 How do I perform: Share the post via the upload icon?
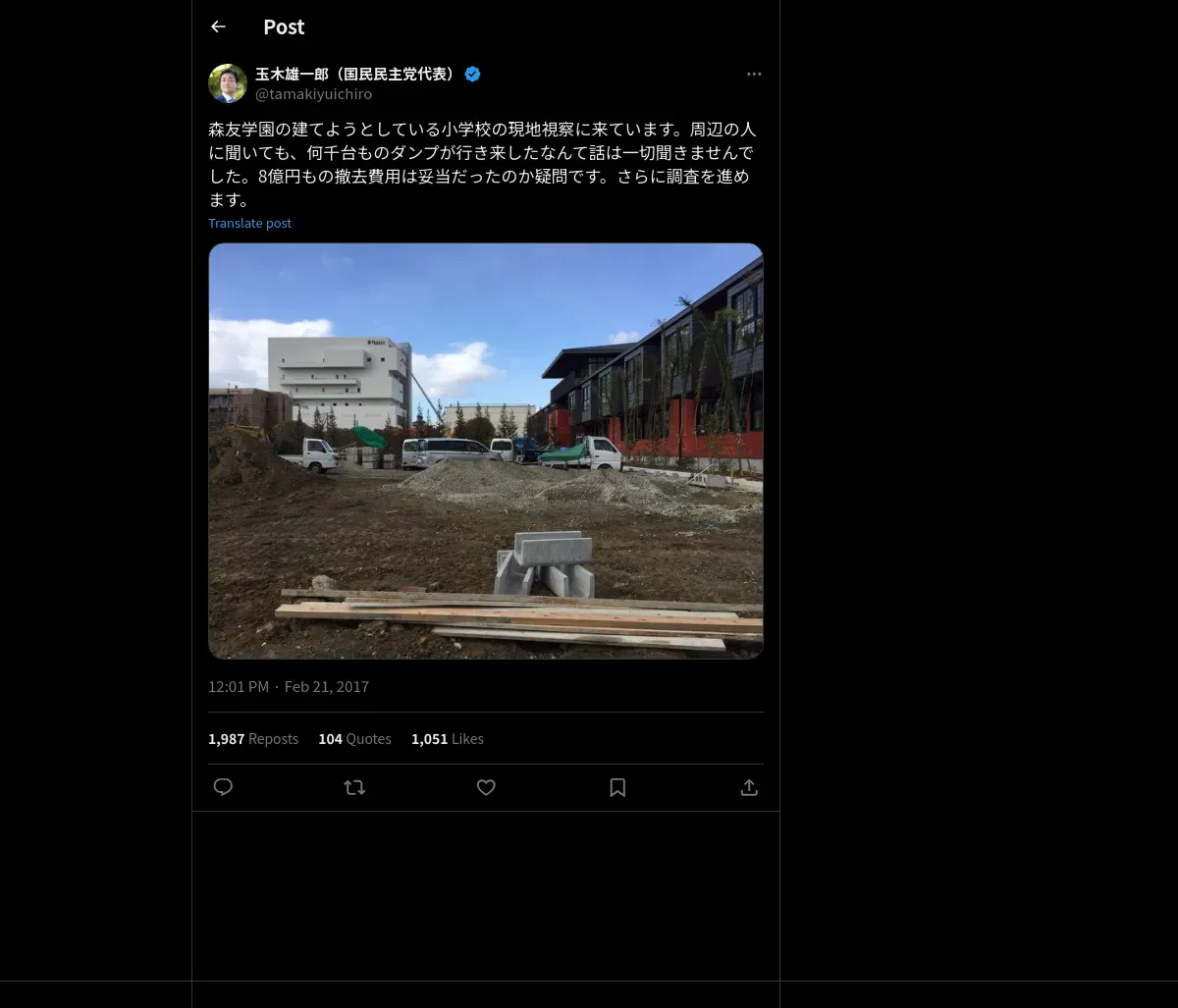click(x=749, y=787)
